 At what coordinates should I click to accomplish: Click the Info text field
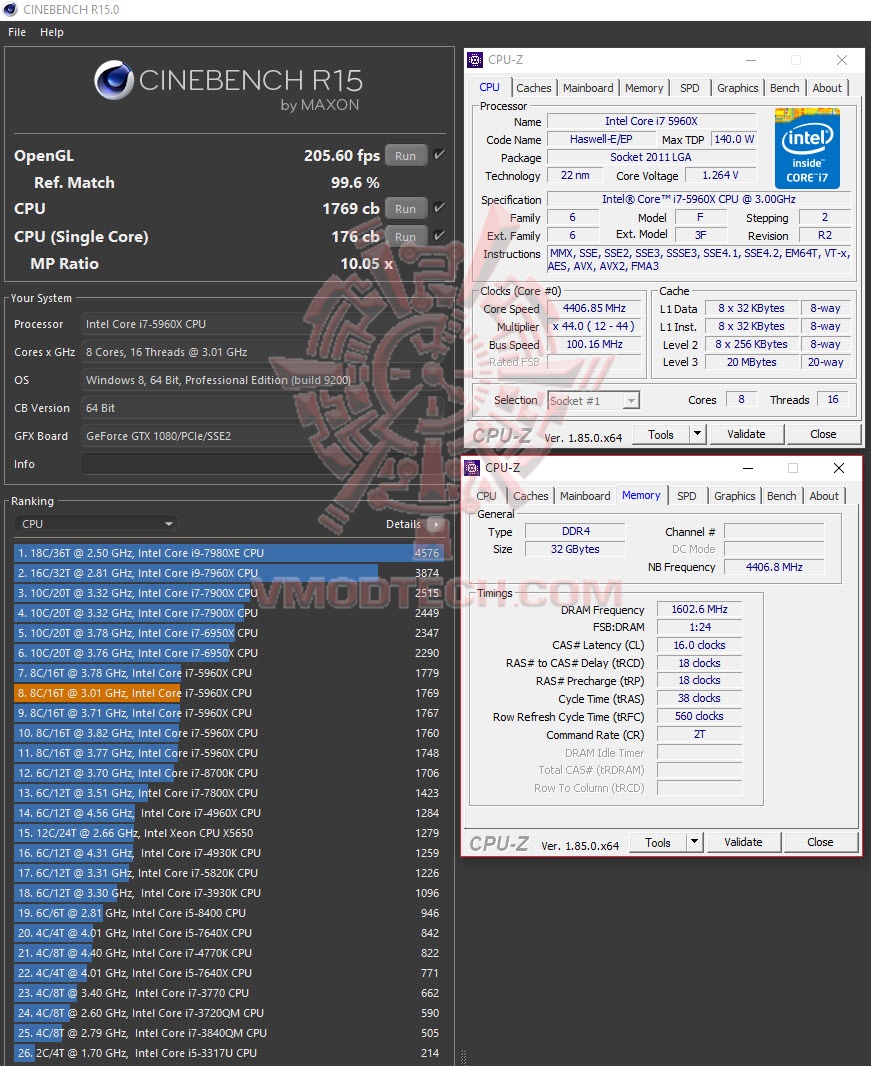click(x=264, y=464)
